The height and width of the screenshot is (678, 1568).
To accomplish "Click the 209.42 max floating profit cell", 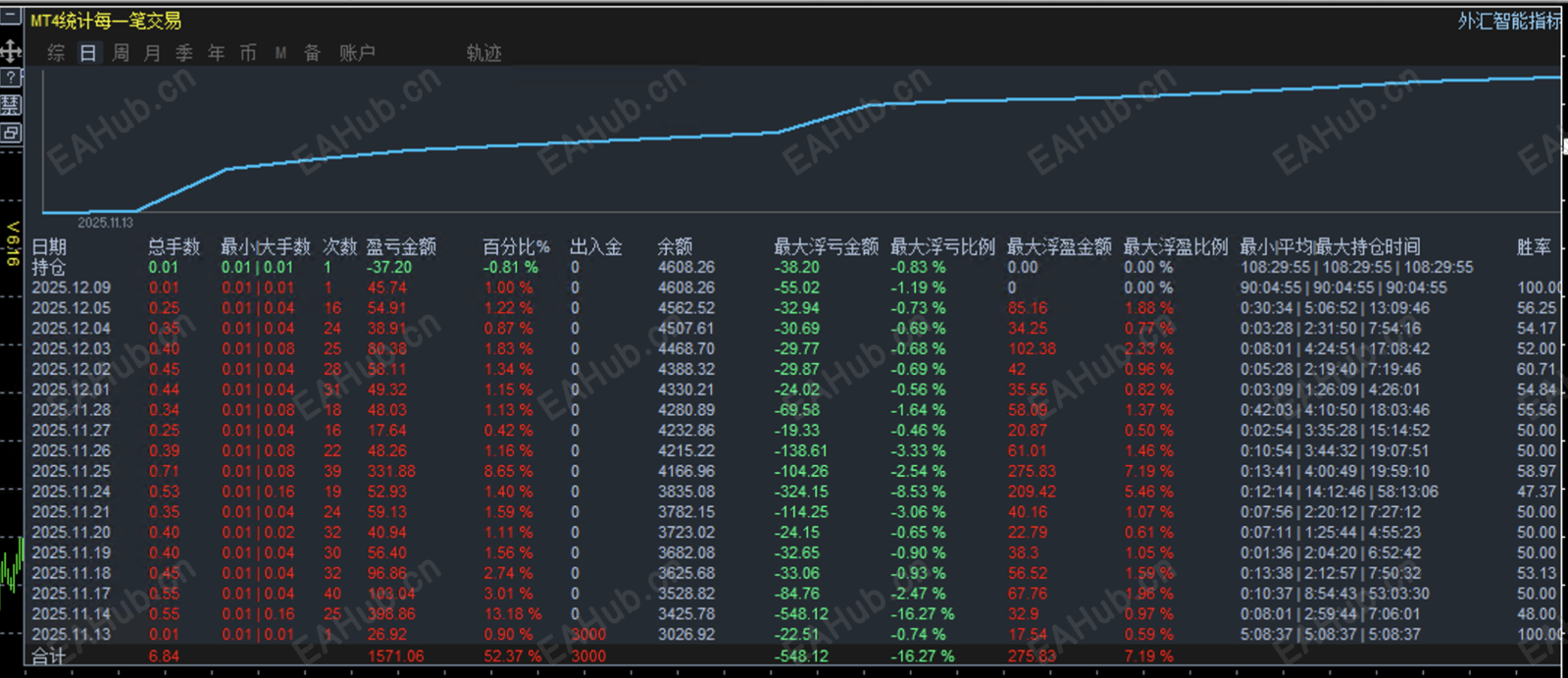I will coord(1032,492).
